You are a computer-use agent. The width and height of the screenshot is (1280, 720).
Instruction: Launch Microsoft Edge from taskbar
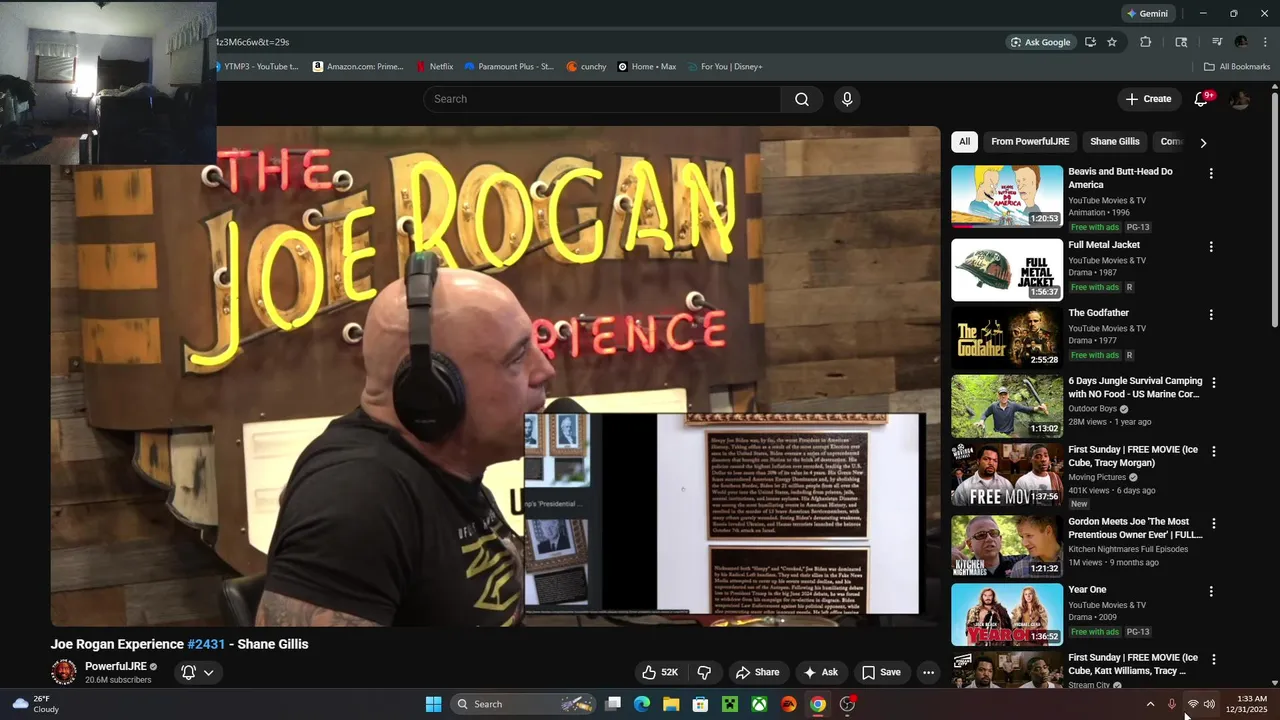click(642, 704)
